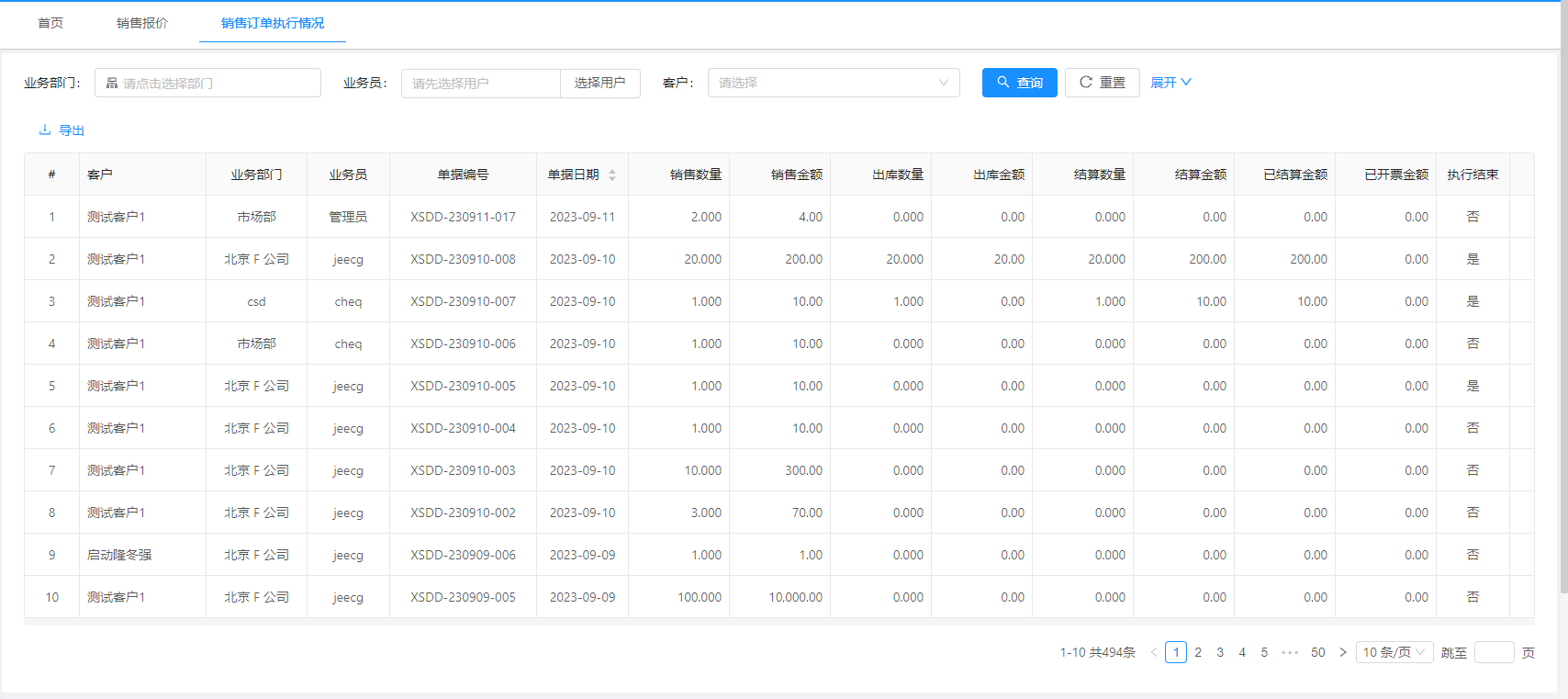This screenshot has width=1568, height=699.
Task: Click the 执行结束 column header
Action: pyautogui.click(x=1473, y=175)
